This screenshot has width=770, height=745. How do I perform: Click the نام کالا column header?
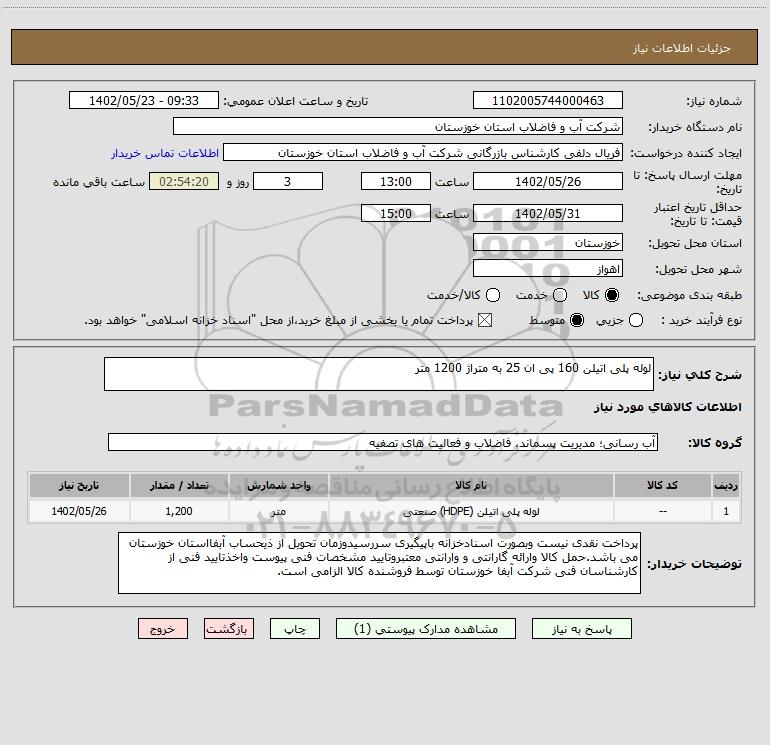click(470, 486)
